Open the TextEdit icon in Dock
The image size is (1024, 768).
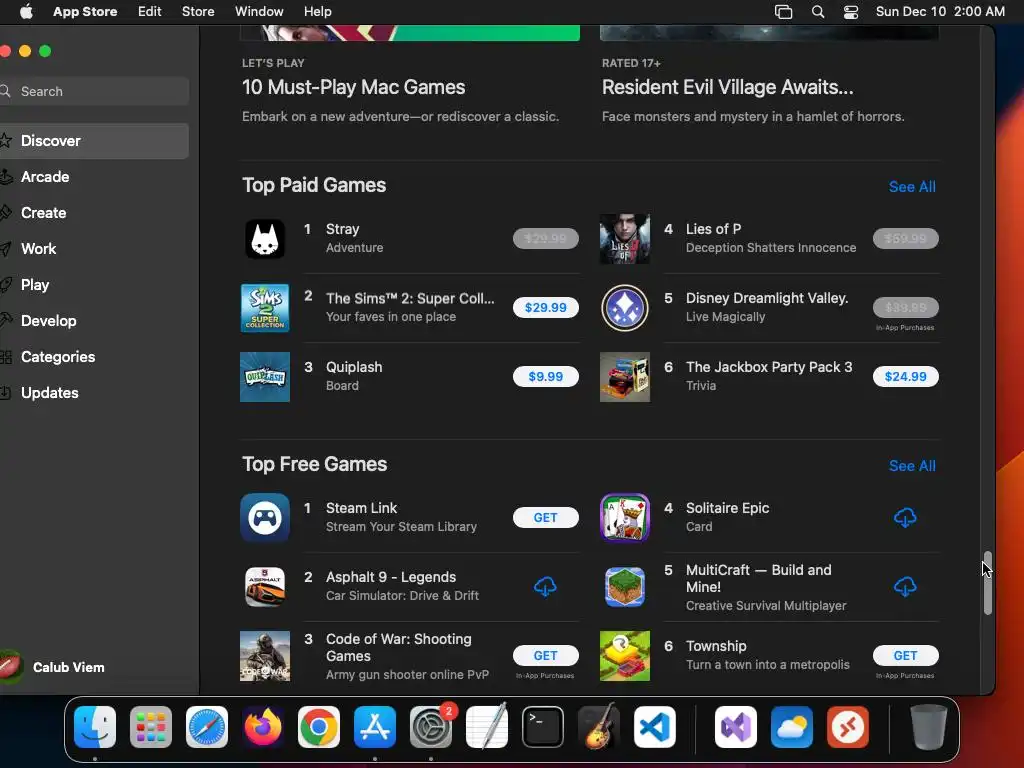point(487,727)
